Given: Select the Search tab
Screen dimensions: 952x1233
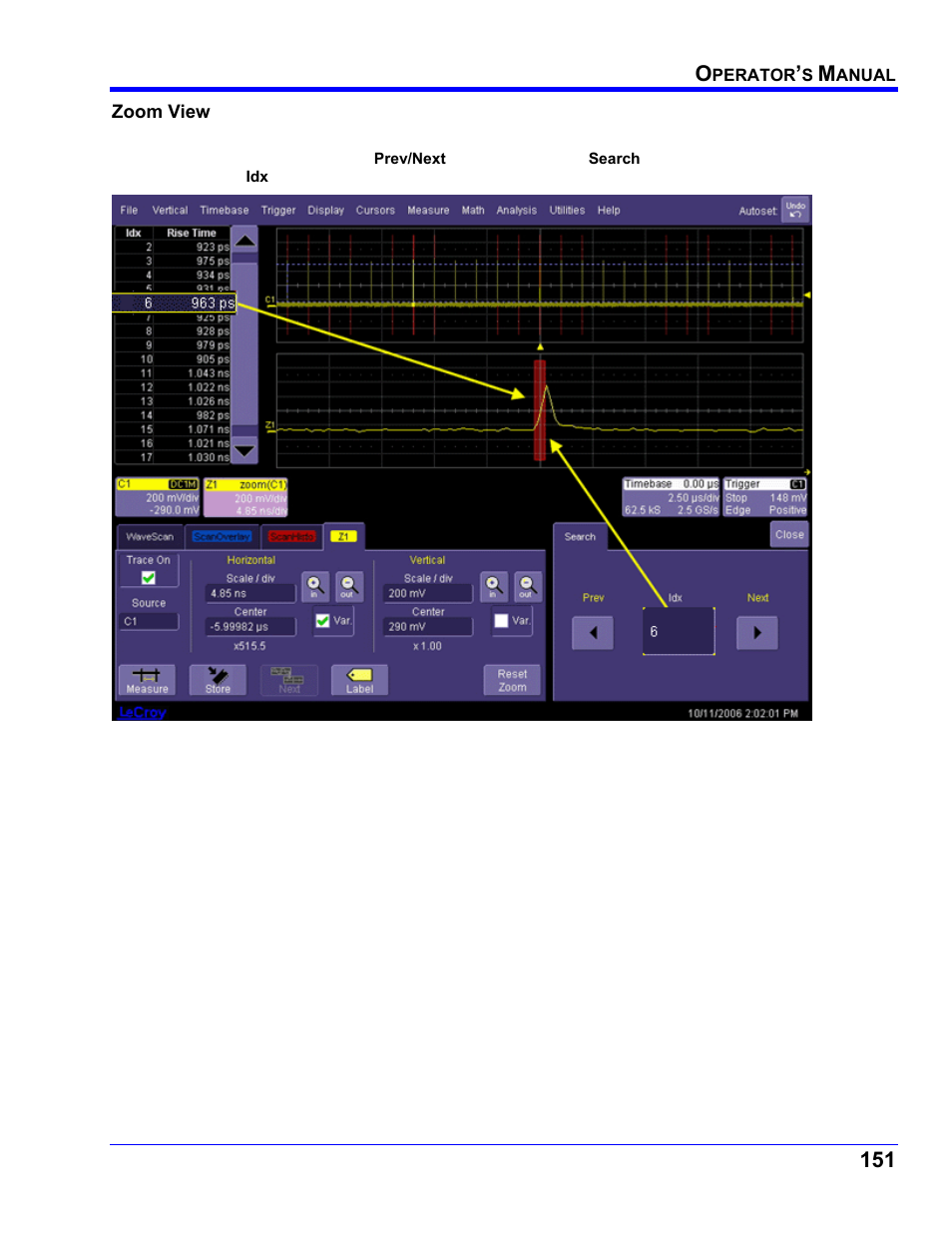Looking at the screenshot, I should pyautogui.click(x=580, y=537).
